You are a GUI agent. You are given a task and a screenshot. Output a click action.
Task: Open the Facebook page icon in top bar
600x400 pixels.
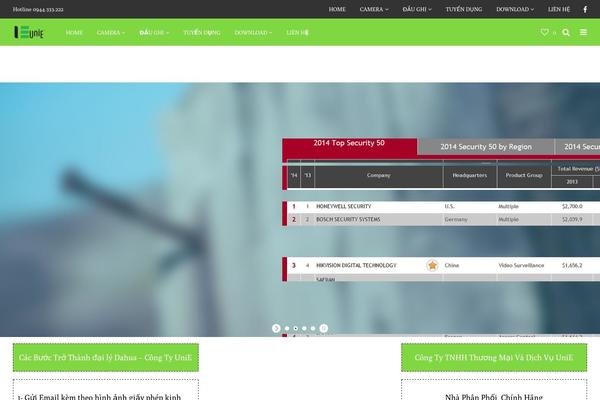[585, 9]
